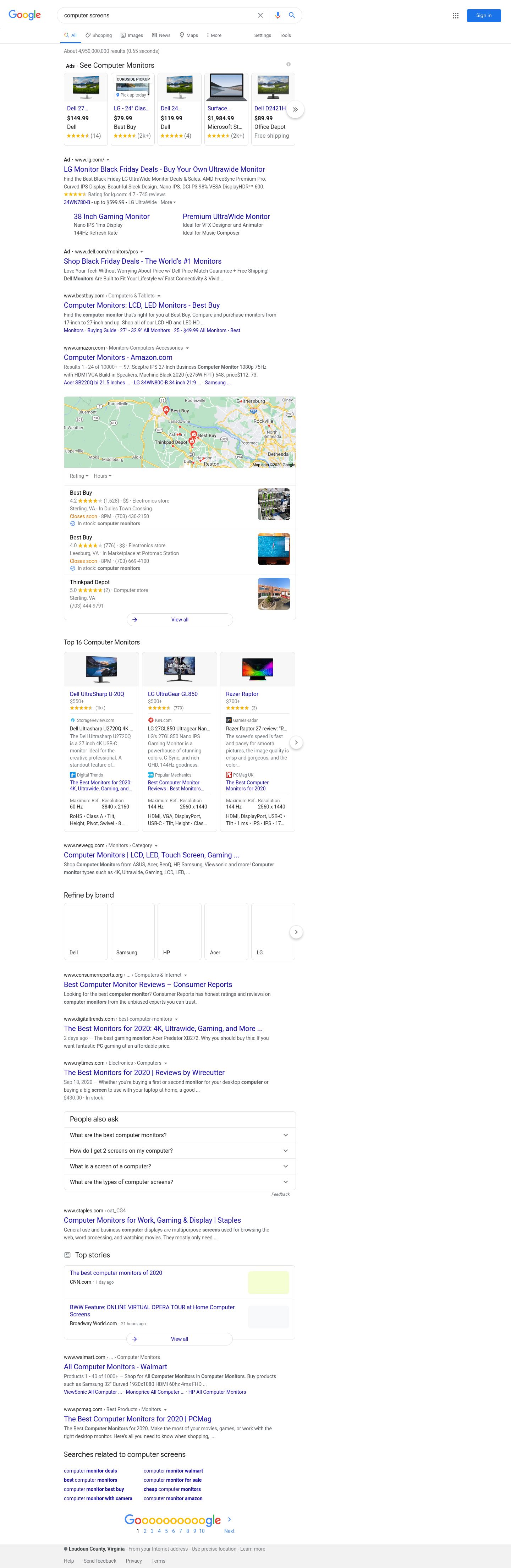This screenshot has height=1568, width=511.
Task: Start voice search with microphone icon
Action: click(278, 15)
